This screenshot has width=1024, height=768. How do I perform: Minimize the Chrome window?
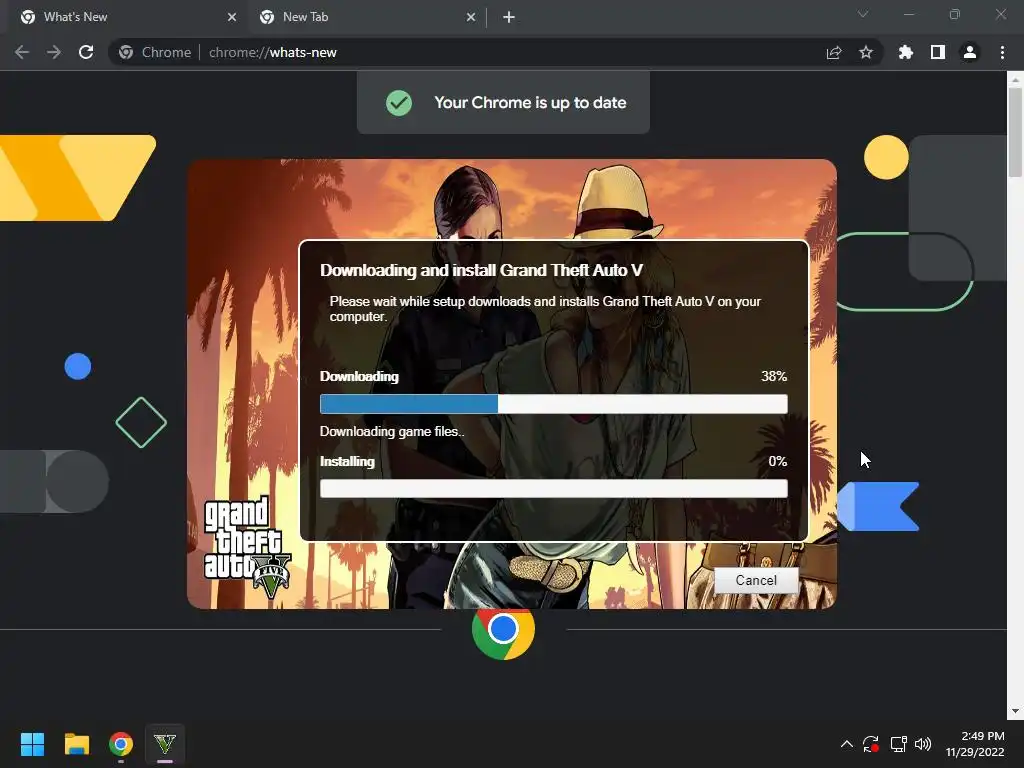coord(908,14)
